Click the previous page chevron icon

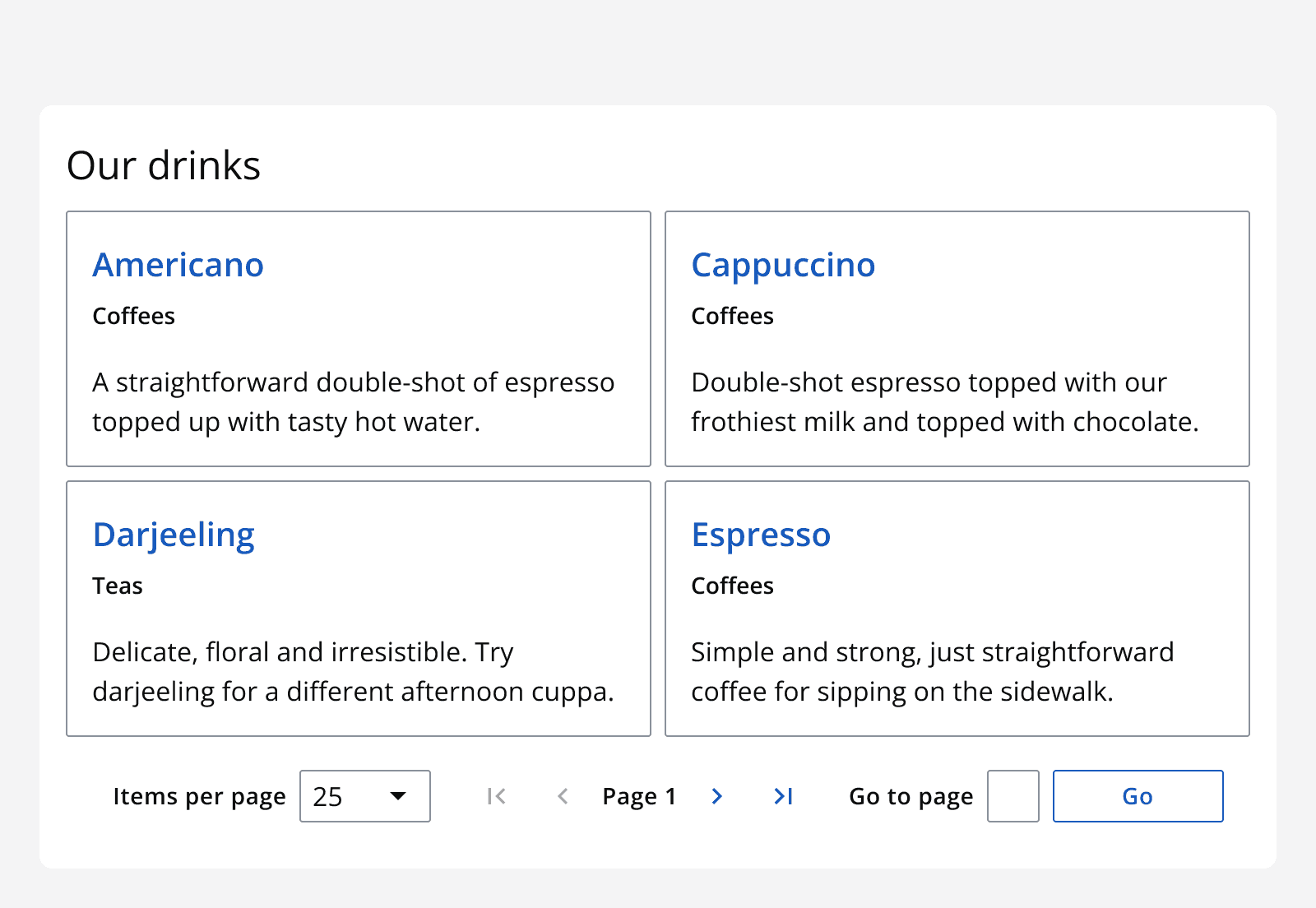[563, 795]
